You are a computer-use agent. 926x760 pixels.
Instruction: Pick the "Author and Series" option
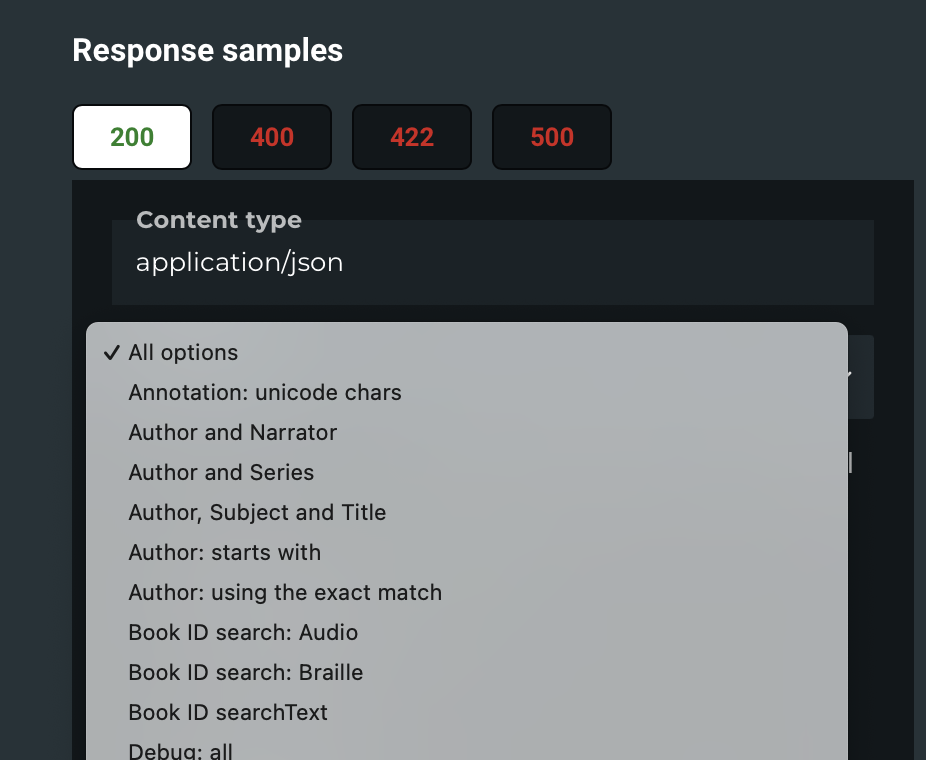[x=221, y=472]
